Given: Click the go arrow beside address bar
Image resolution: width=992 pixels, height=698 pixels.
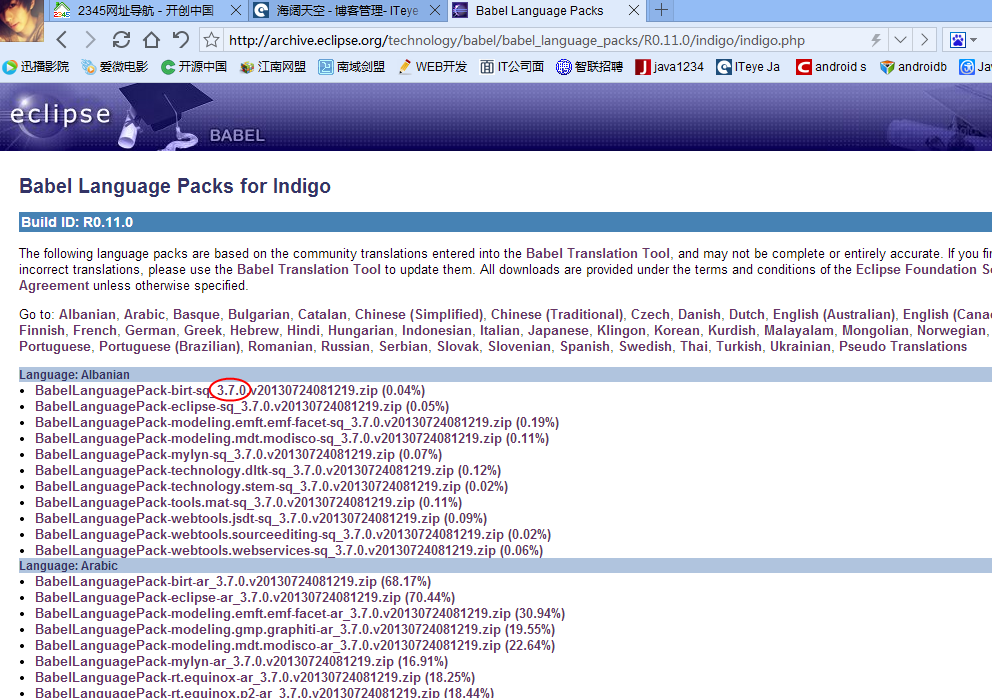Looking at the screenshot, I should tap(924, 40).
